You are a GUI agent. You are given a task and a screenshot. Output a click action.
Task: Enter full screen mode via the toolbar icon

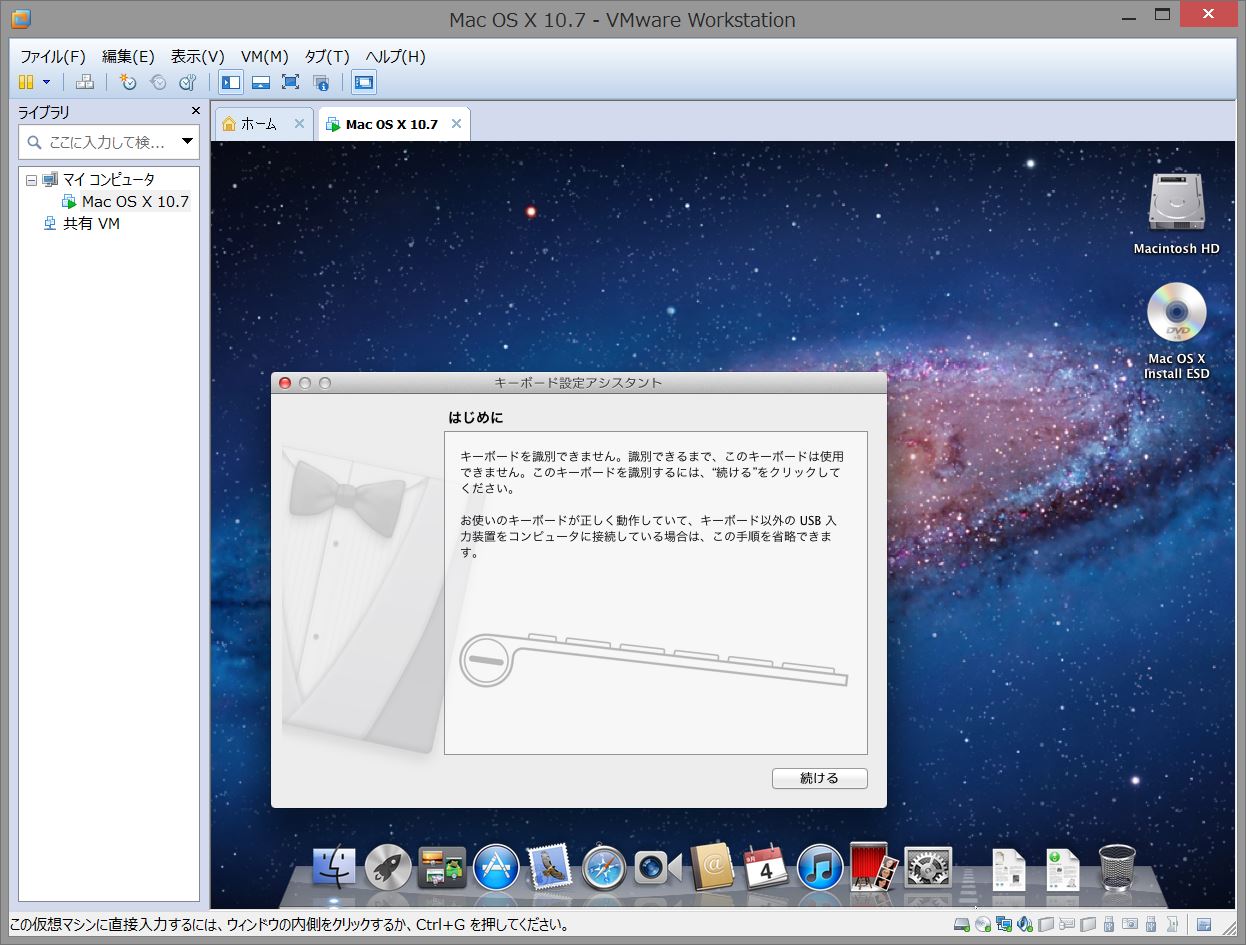290,82
